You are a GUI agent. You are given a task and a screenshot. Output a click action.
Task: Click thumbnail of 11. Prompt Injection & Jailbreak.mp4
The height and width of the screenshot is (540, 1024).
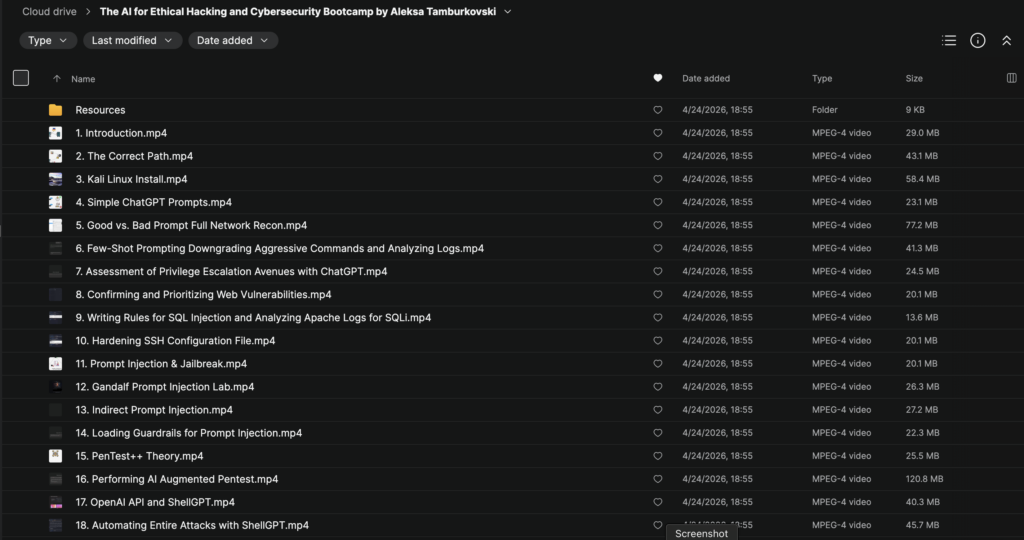(x=56, y=364)
